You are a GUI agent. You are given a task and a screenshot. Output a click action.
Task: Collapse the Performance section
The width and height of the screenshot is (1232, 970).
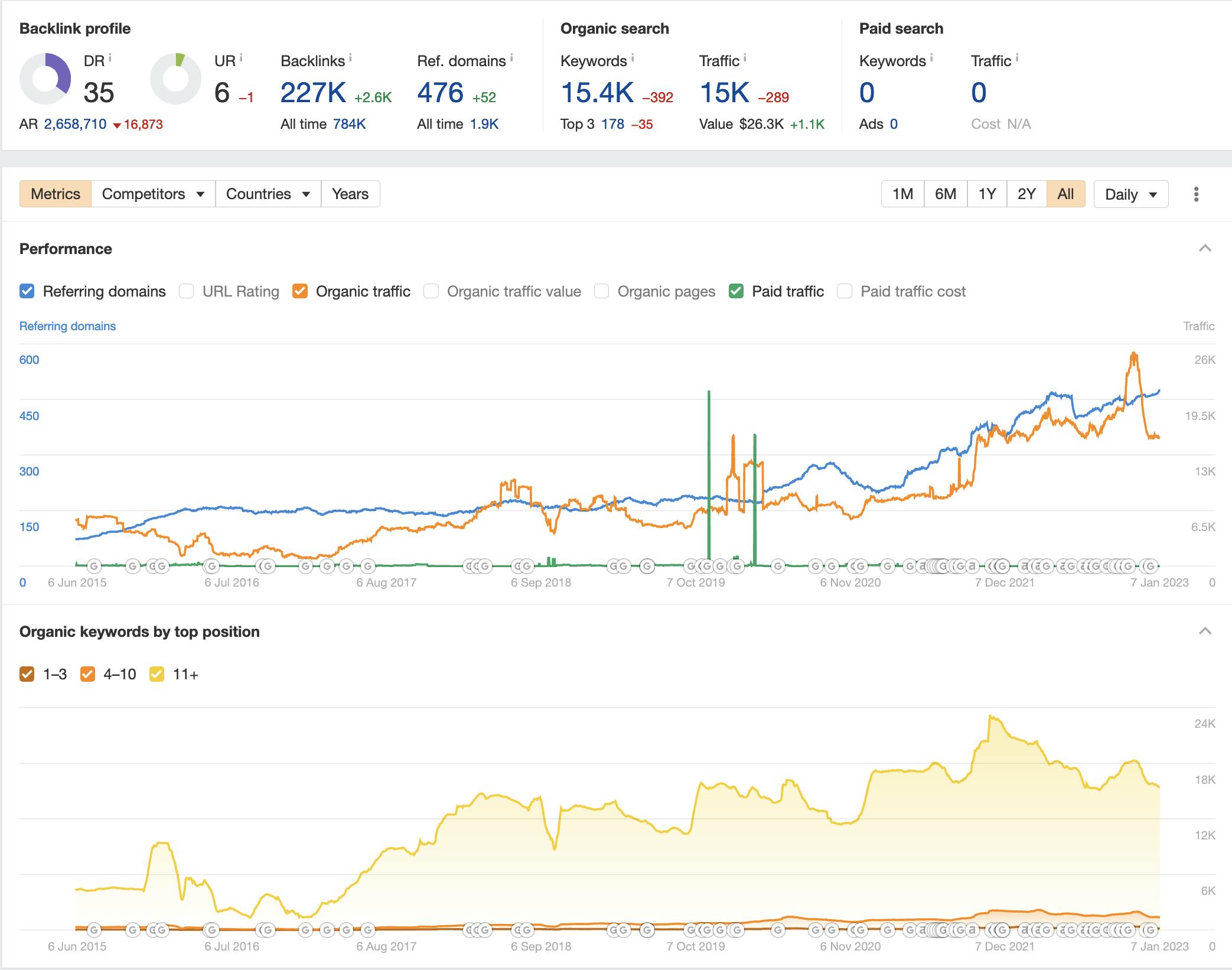click(x=1205, y=249)
